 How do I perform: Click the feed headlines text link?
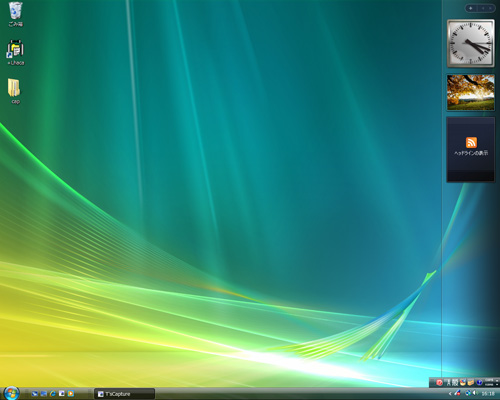coord(471,153)
